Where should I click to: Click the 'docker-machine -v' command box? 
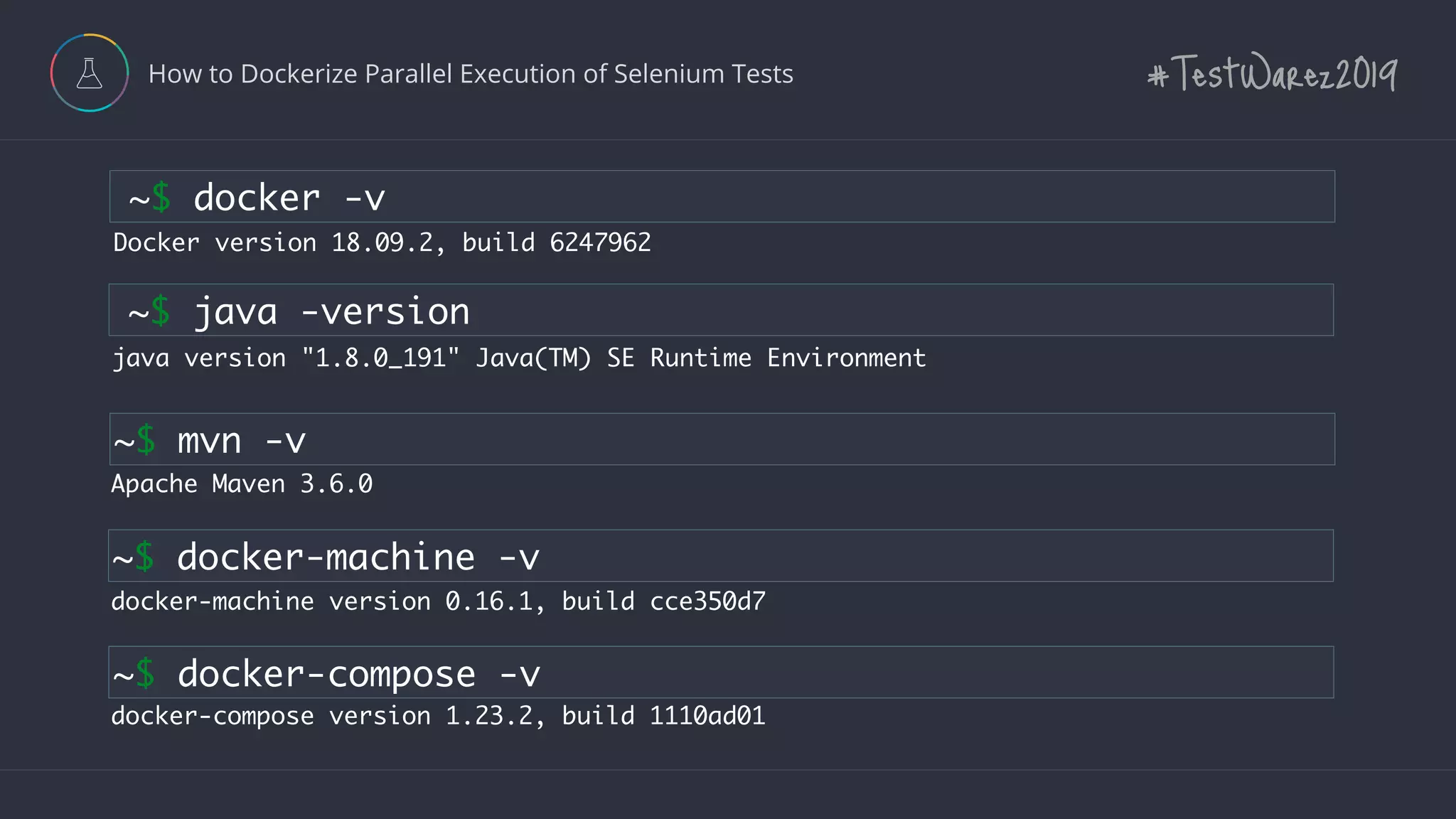[x=721, y=556]
